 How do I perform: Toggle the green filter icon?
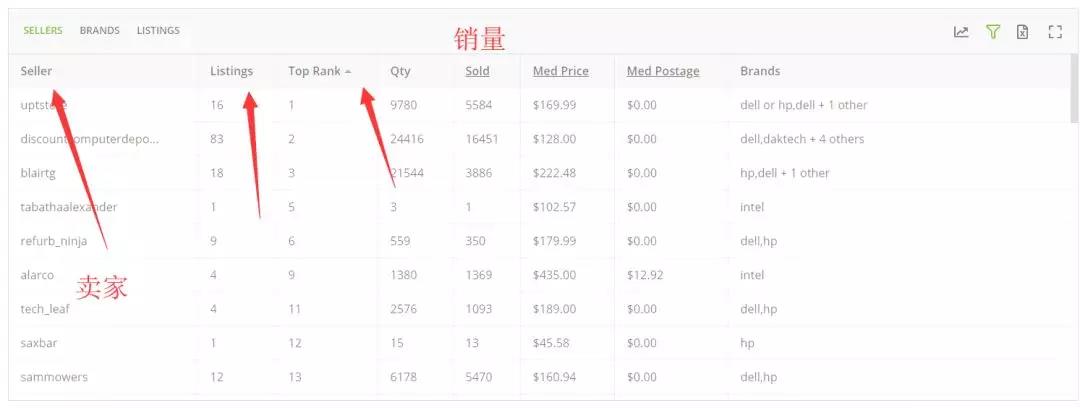pos(992,32)
